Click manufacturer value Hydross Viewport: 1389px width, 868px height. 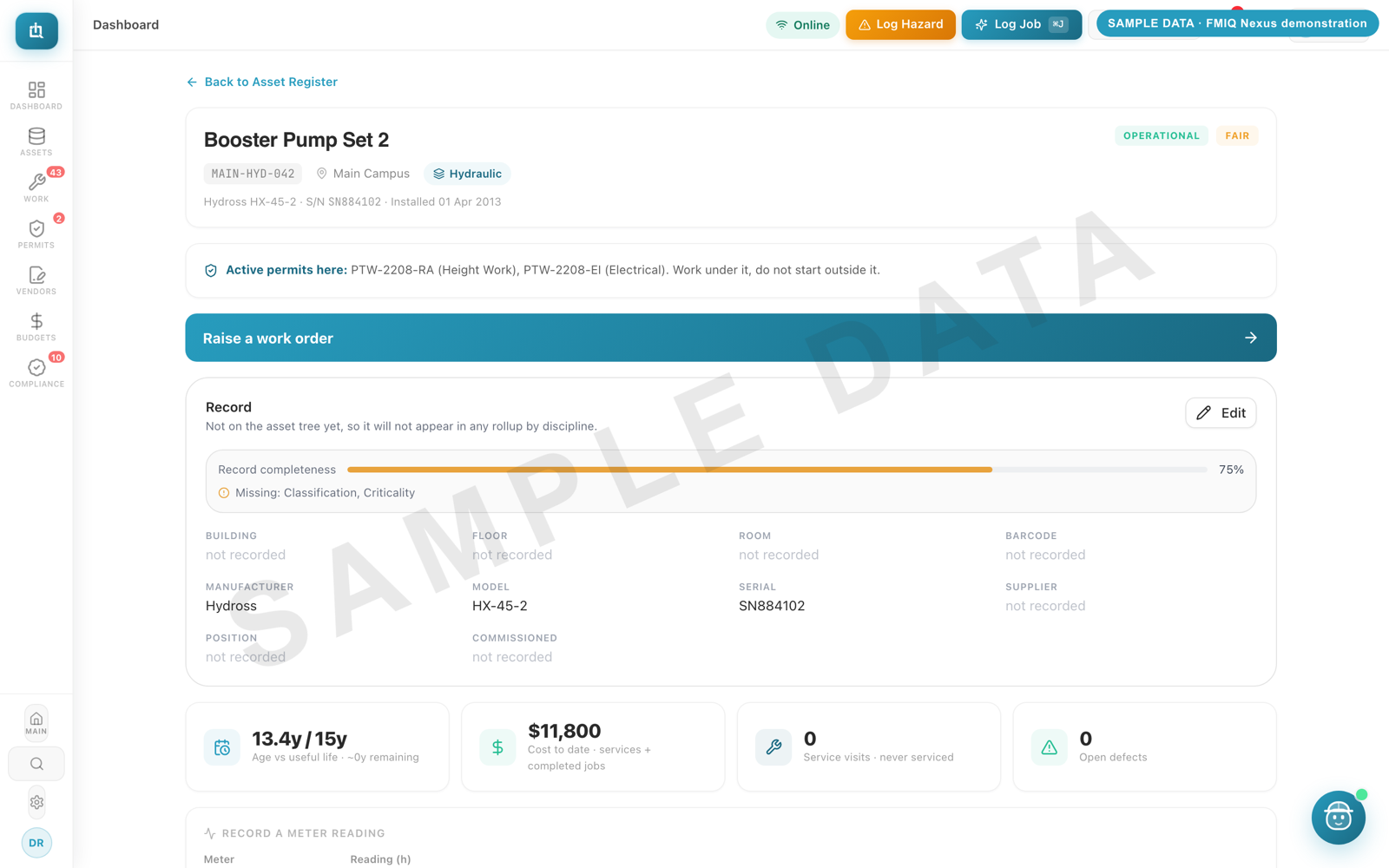[x=231, y=606]
